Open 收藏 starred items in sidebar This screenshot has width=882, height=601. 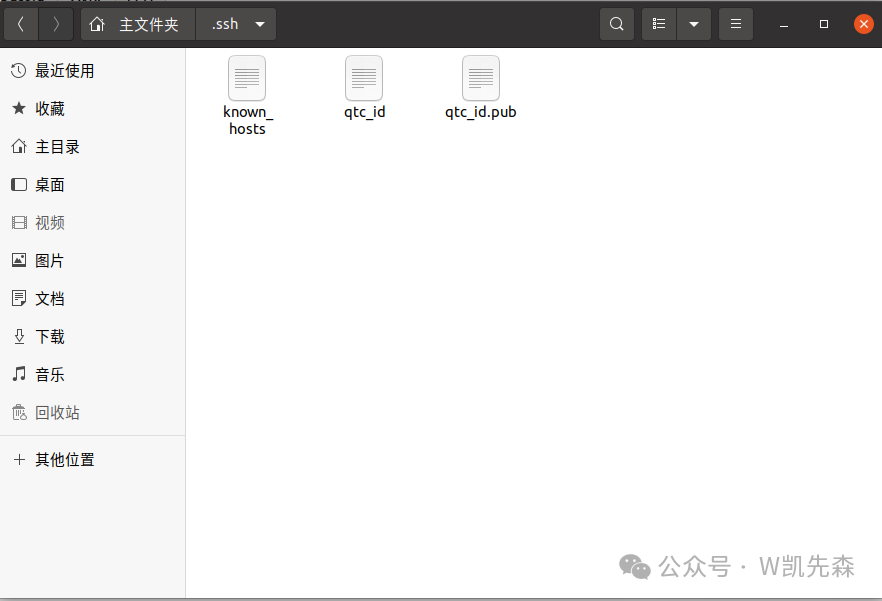click(50, 109)
